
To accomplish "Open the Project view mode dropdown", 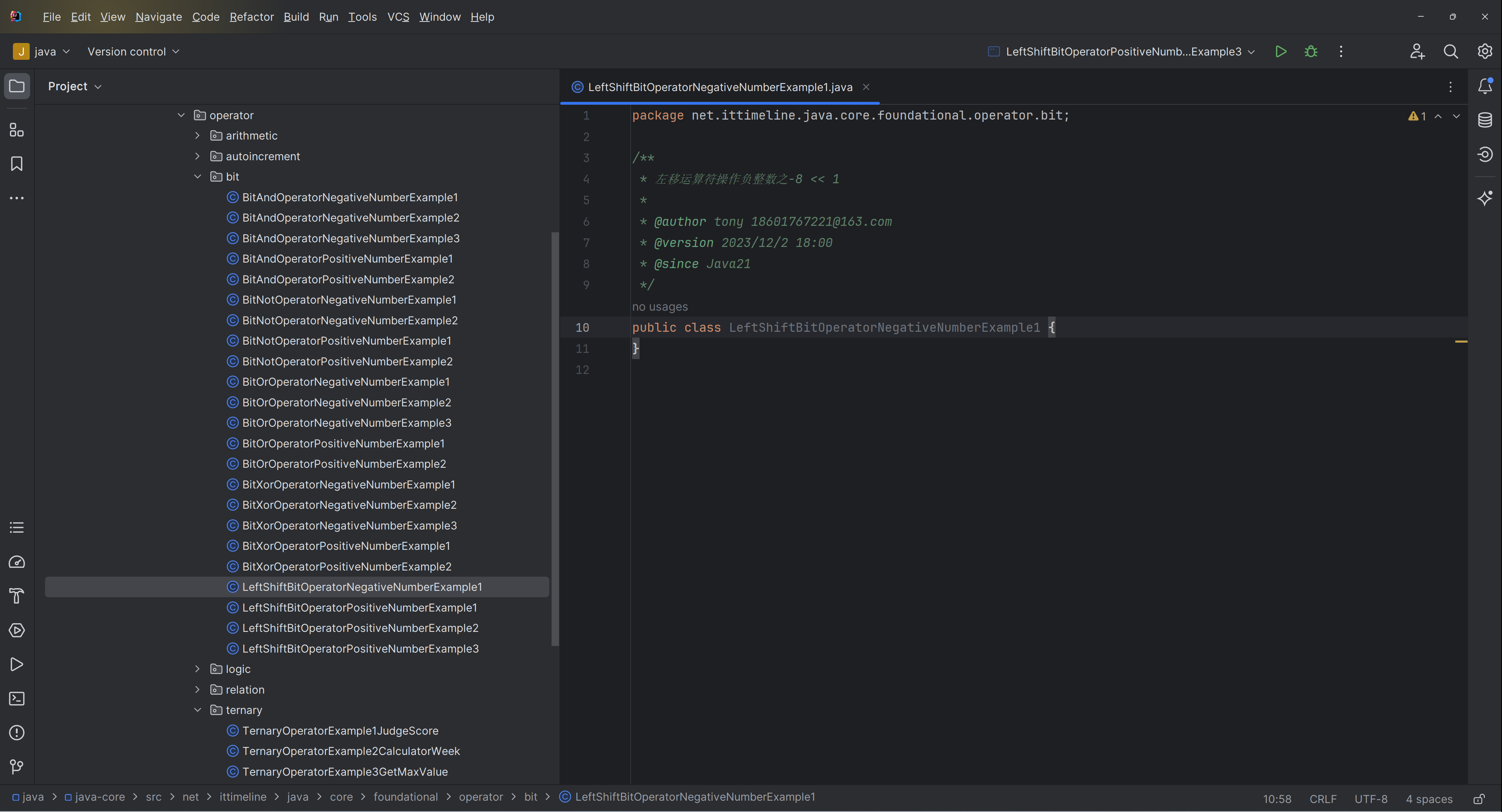I will click(75, 86).
